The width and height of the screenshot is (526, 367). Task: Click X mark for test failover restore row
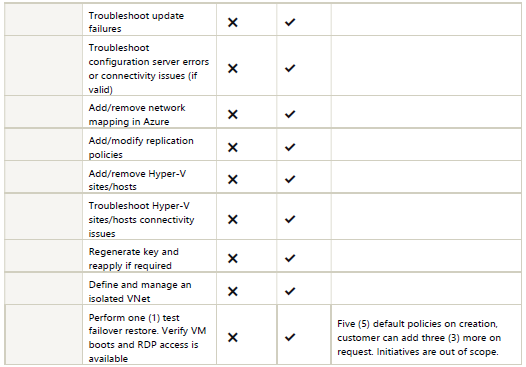(x=232, y=337)
